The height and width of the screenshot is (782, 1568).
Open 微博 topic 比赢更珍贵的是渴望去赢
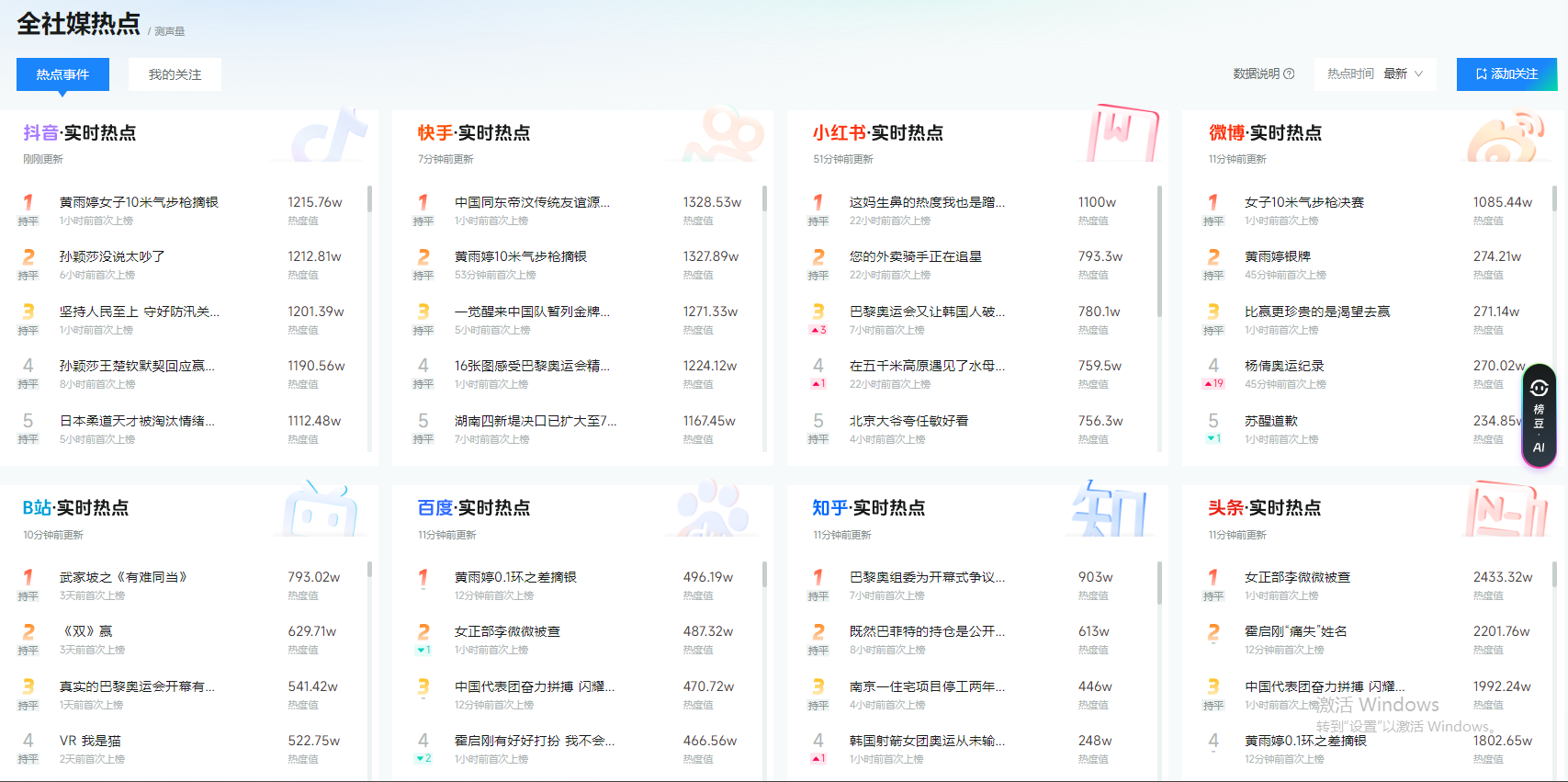1317,312
